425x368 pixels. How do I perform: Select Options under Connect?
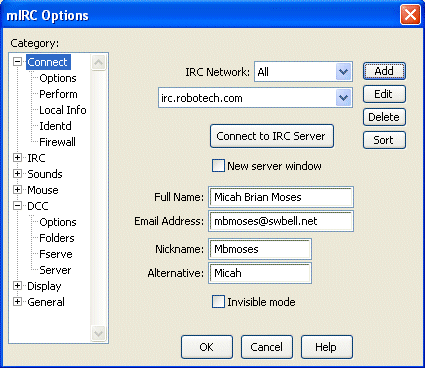pos(58,78)
